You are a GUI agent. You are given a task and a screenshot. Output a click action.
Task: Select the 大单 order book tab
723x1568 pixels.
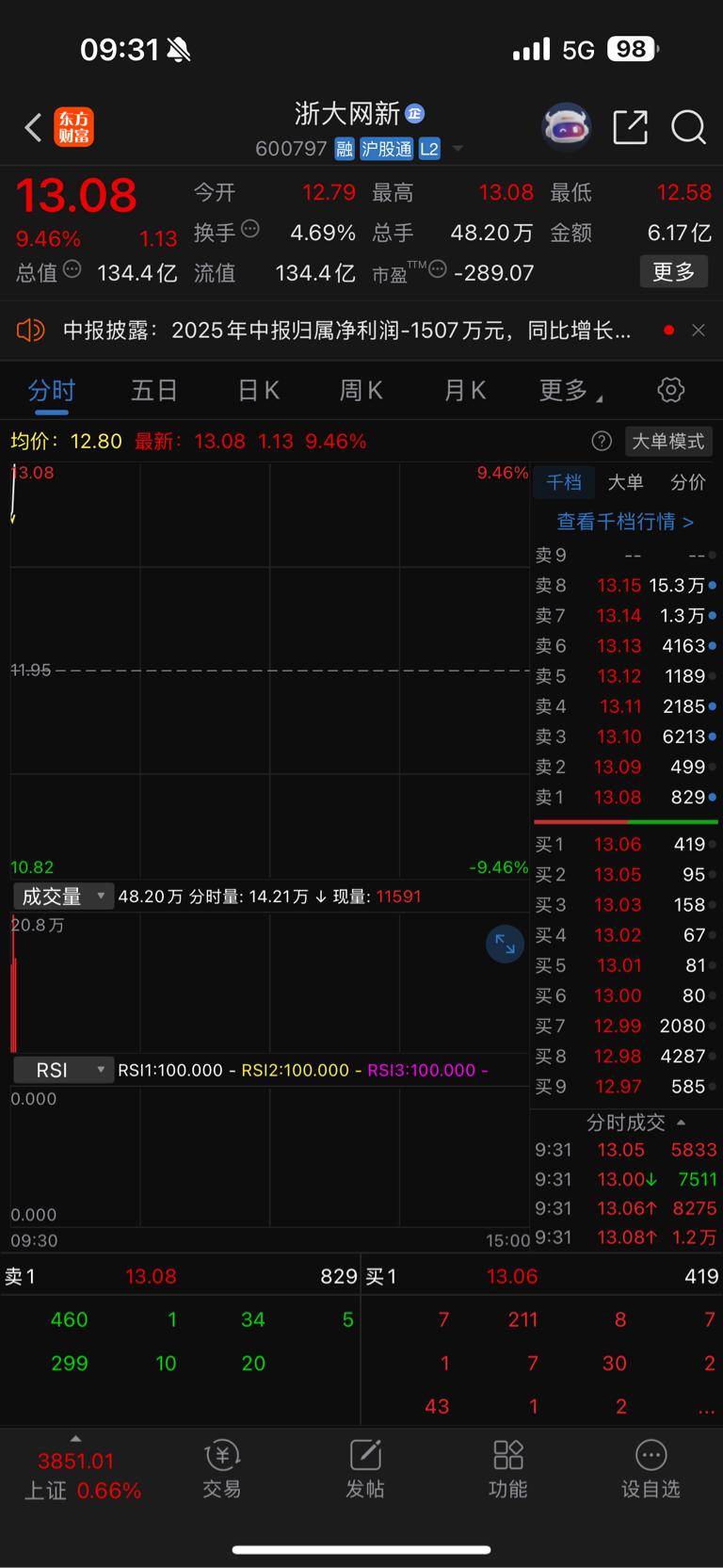point(625,482)
